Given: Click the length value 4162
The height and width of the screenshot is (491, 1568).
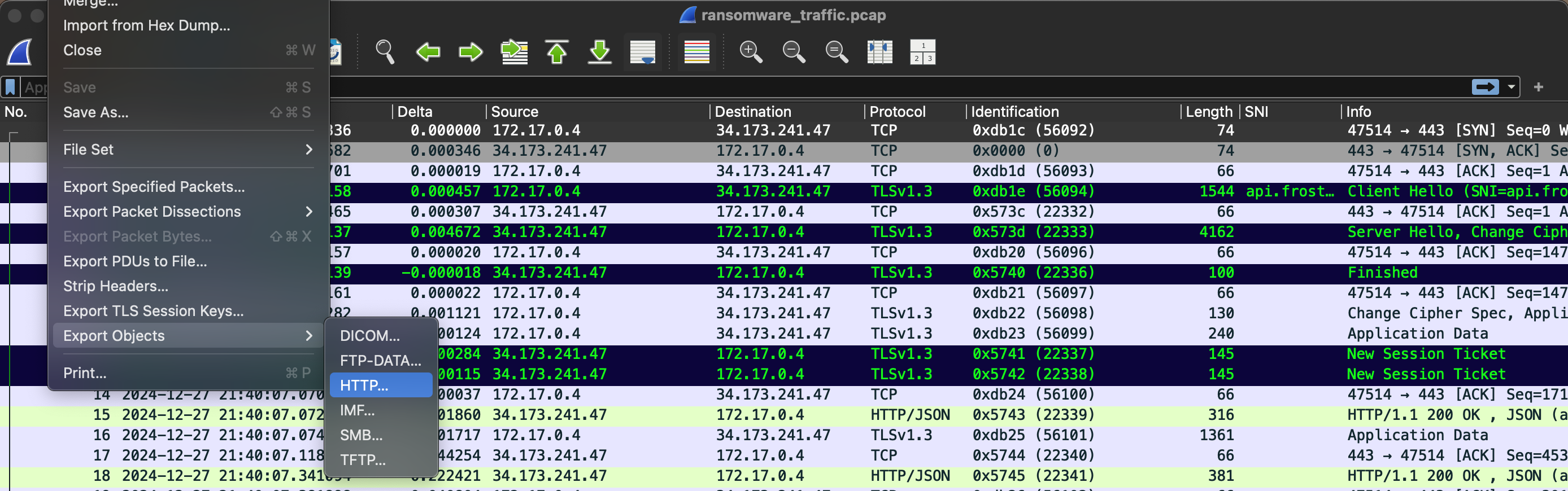Looking at the screenshot, I should pyautogui.click(x=1216, y=232).
